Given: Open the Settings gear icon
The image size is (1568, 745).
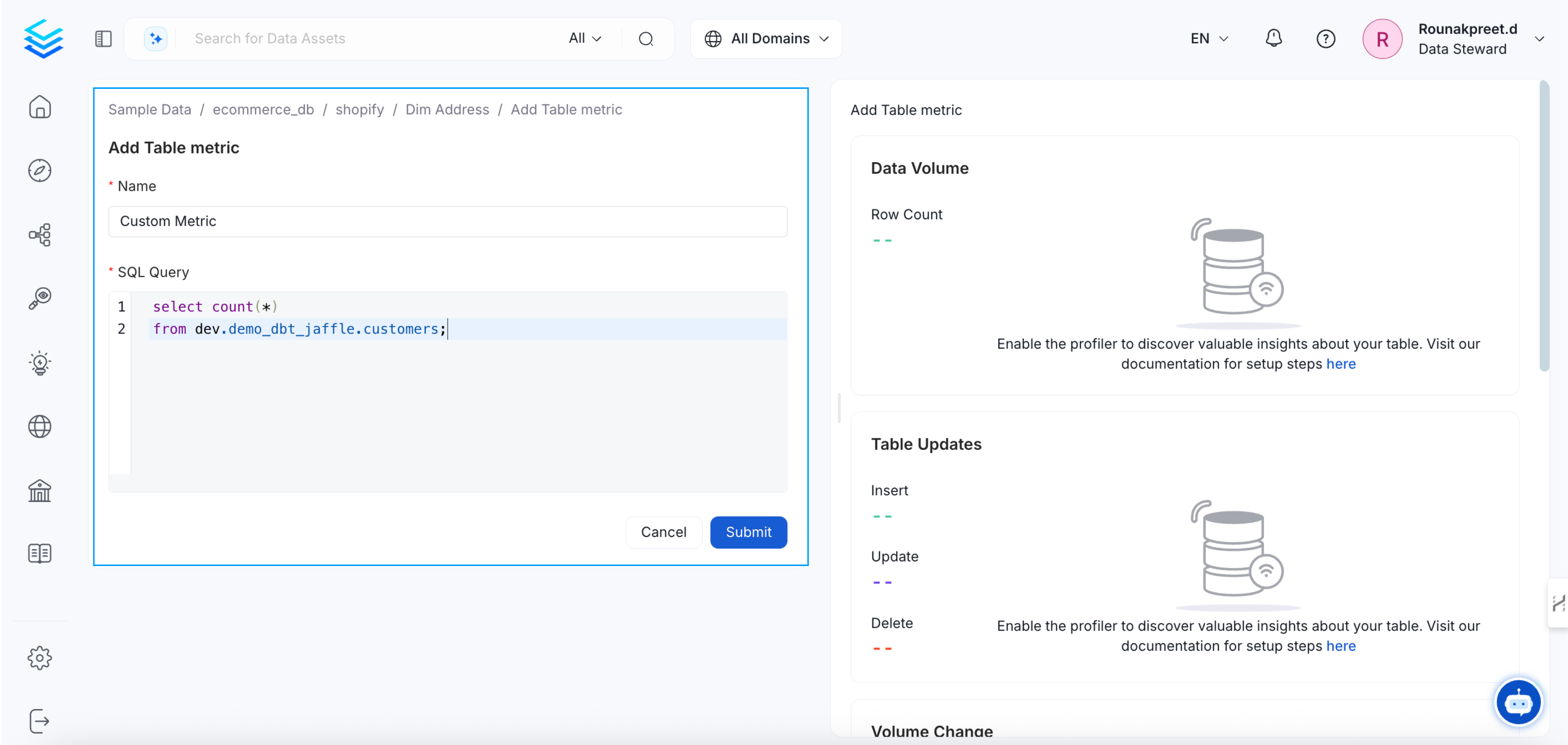Looking at the screenshot, I should pos(40,658).
